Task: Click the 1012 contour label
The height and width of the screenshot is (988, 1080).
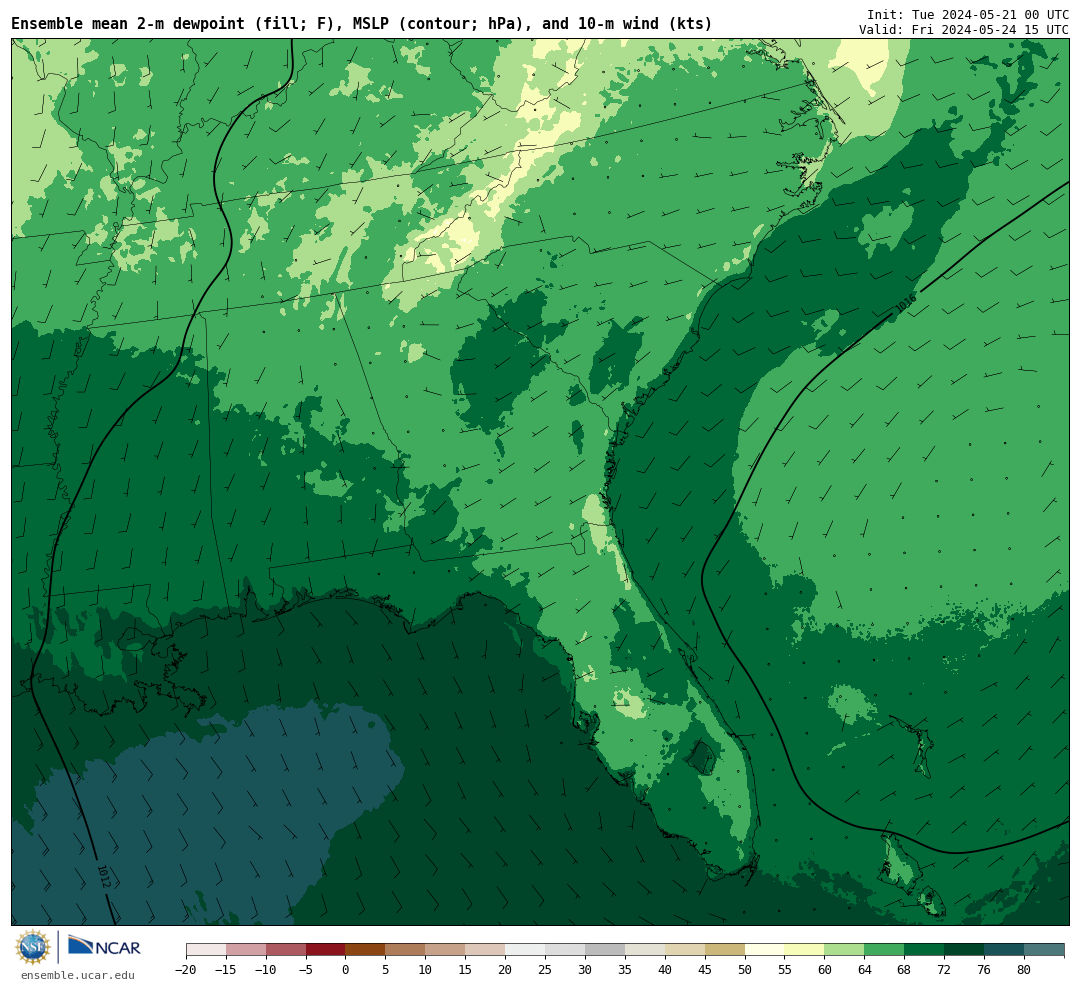Action: point(103,876)
